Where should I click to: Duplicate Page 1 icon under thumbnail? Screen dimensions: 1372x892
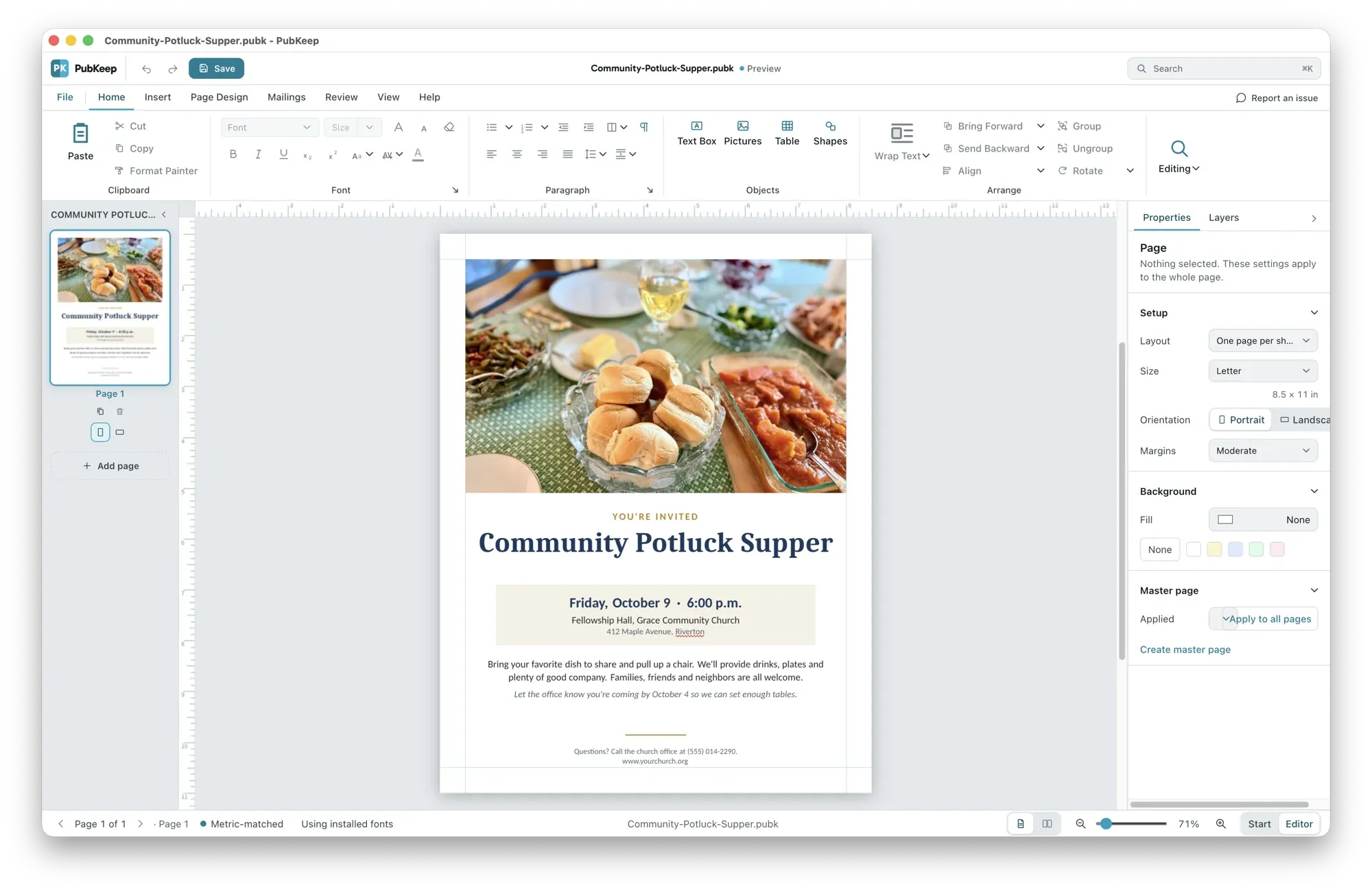pyautogui.click(x=100, y=412)
